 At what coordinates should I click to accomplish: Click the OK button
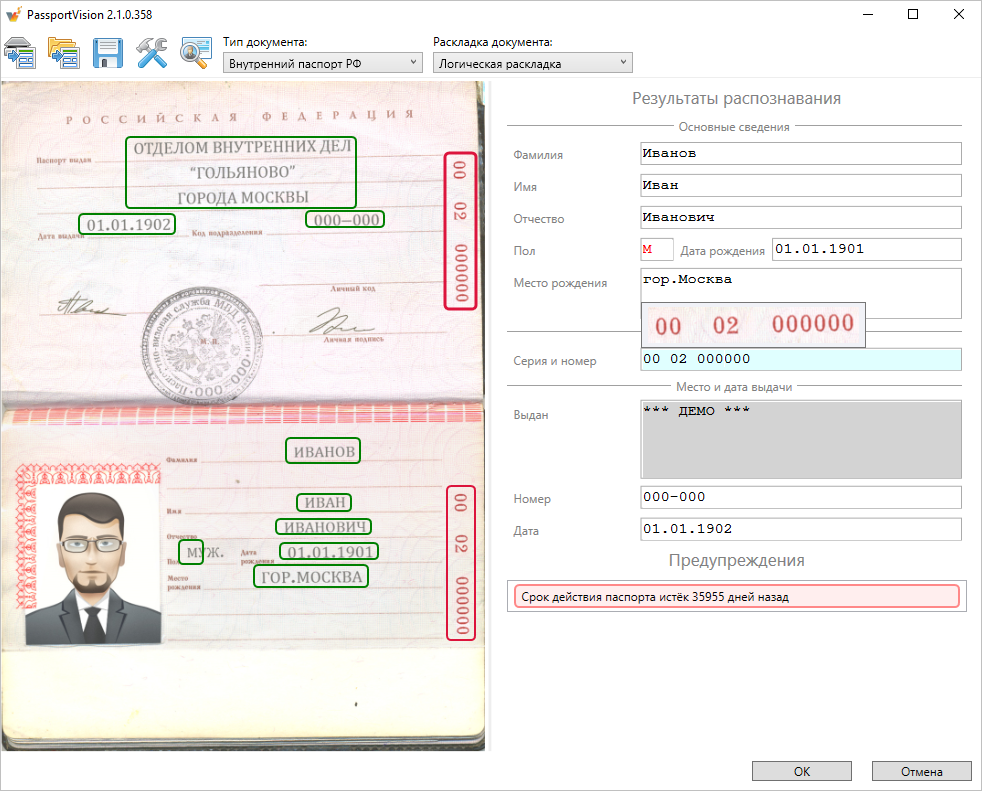click(802, 772)
